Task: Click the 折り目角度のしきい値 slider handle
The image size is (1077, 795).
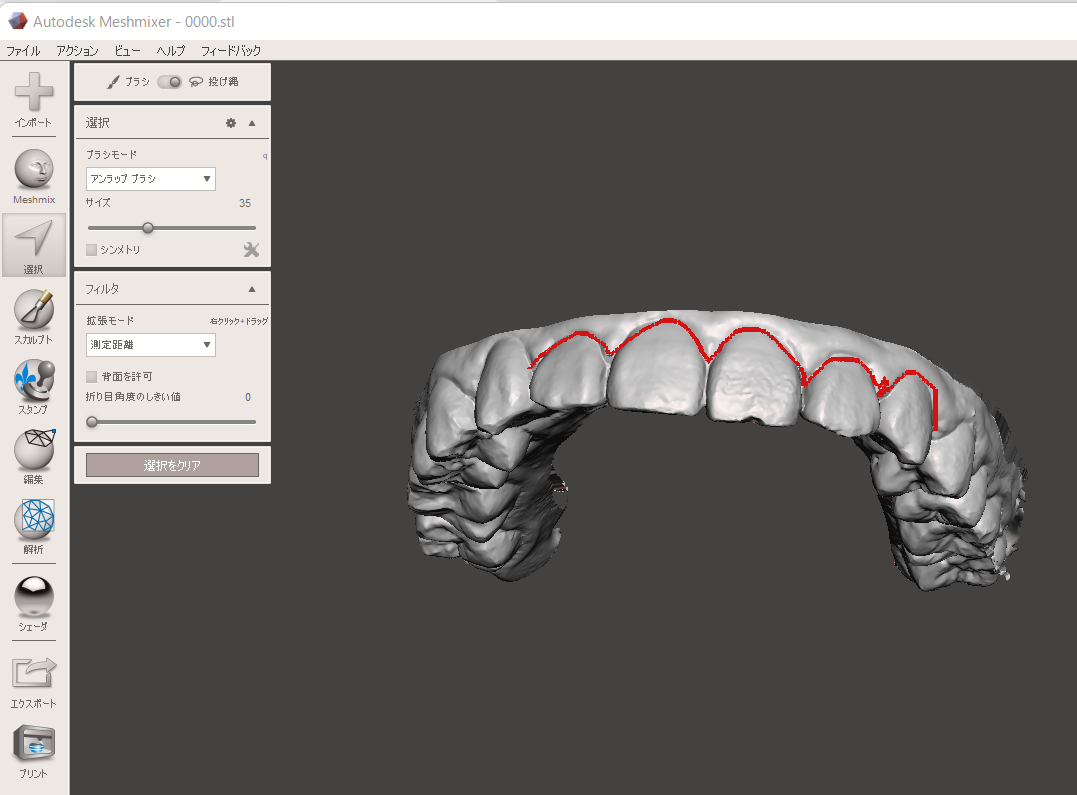Action: 92,422
